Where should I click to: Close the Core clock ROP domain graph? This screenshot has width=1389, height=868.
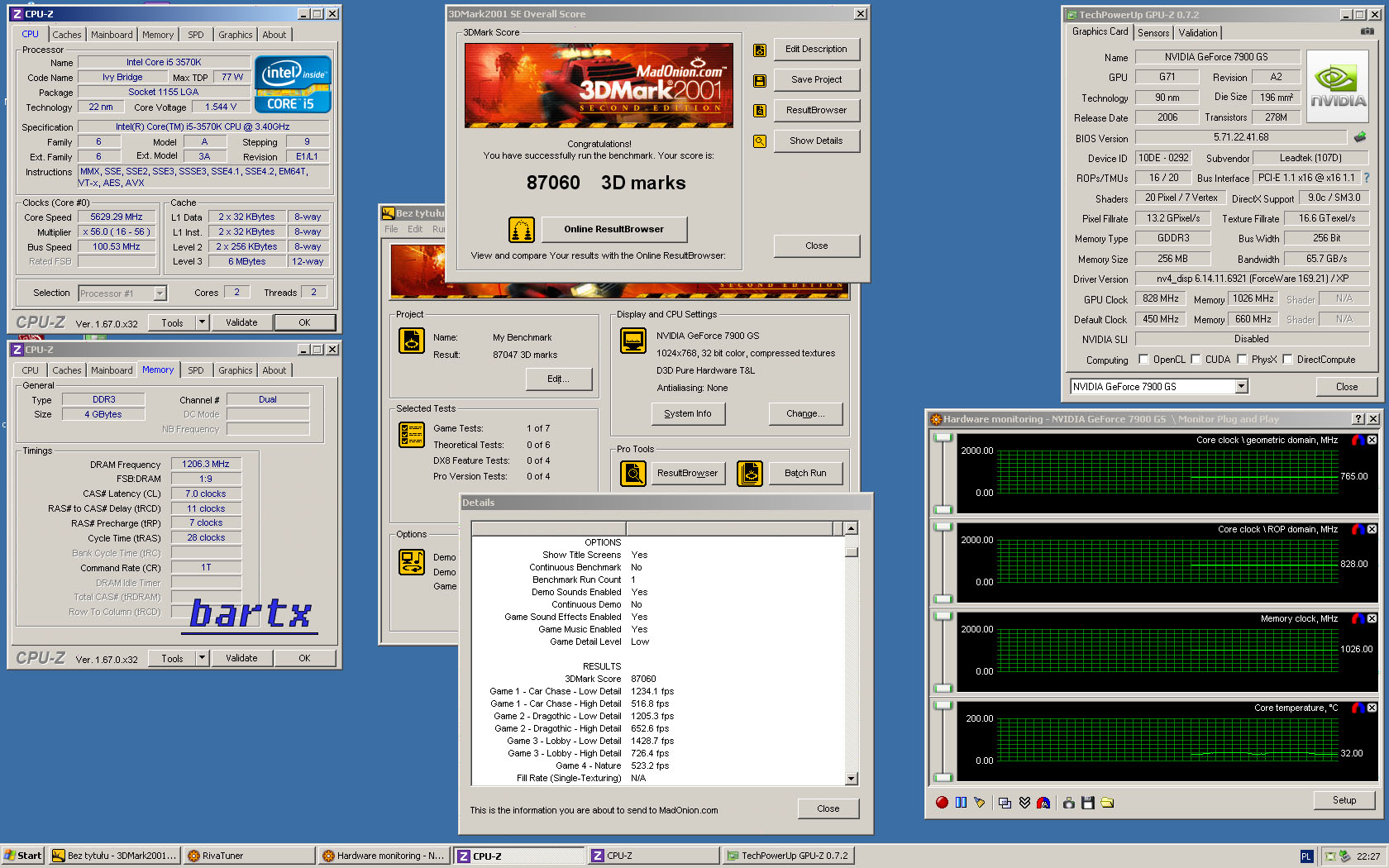click(x=1372, y=529)
